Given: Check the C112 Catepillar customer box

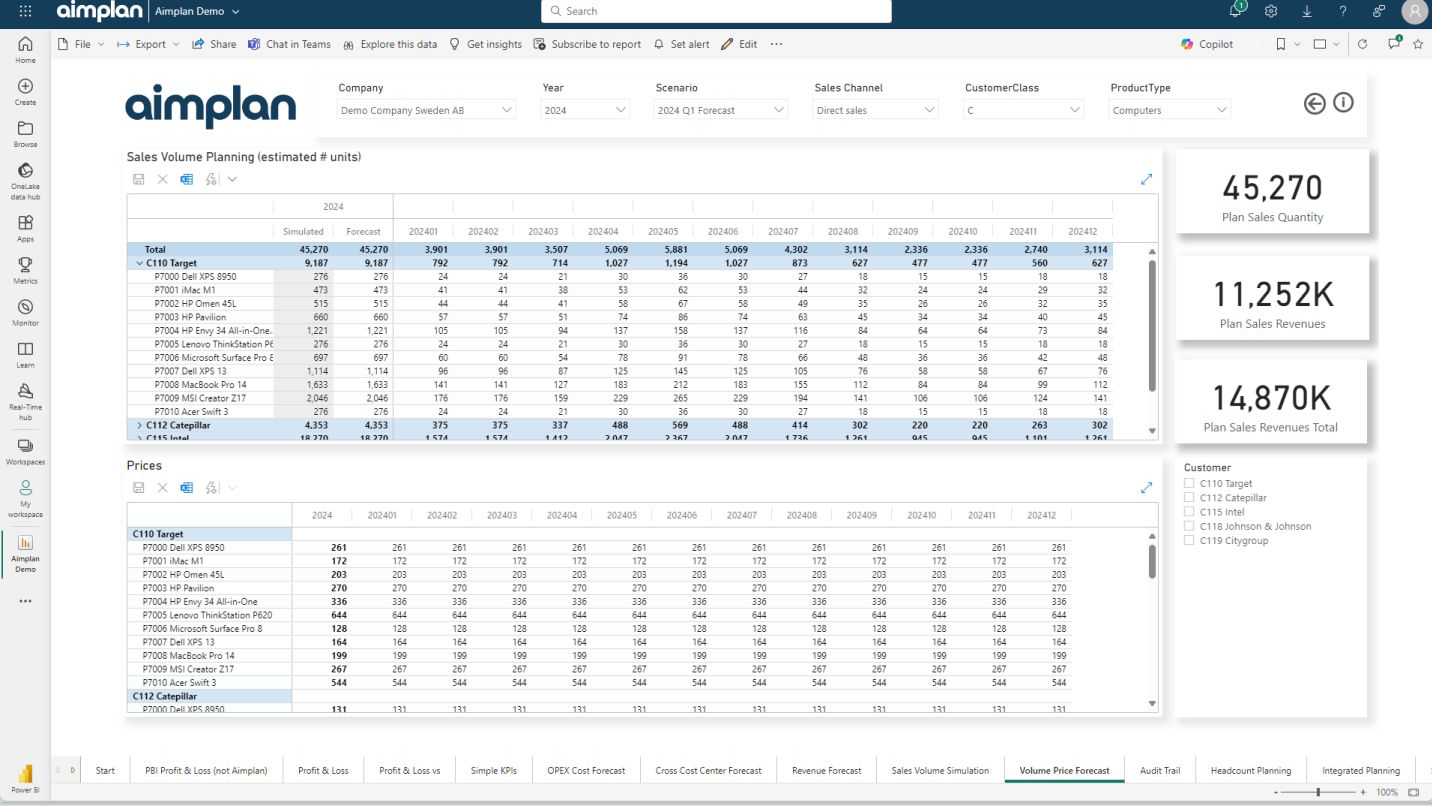Looking at the screenshot, I should pyautogui.click(x=1189, y=497).
